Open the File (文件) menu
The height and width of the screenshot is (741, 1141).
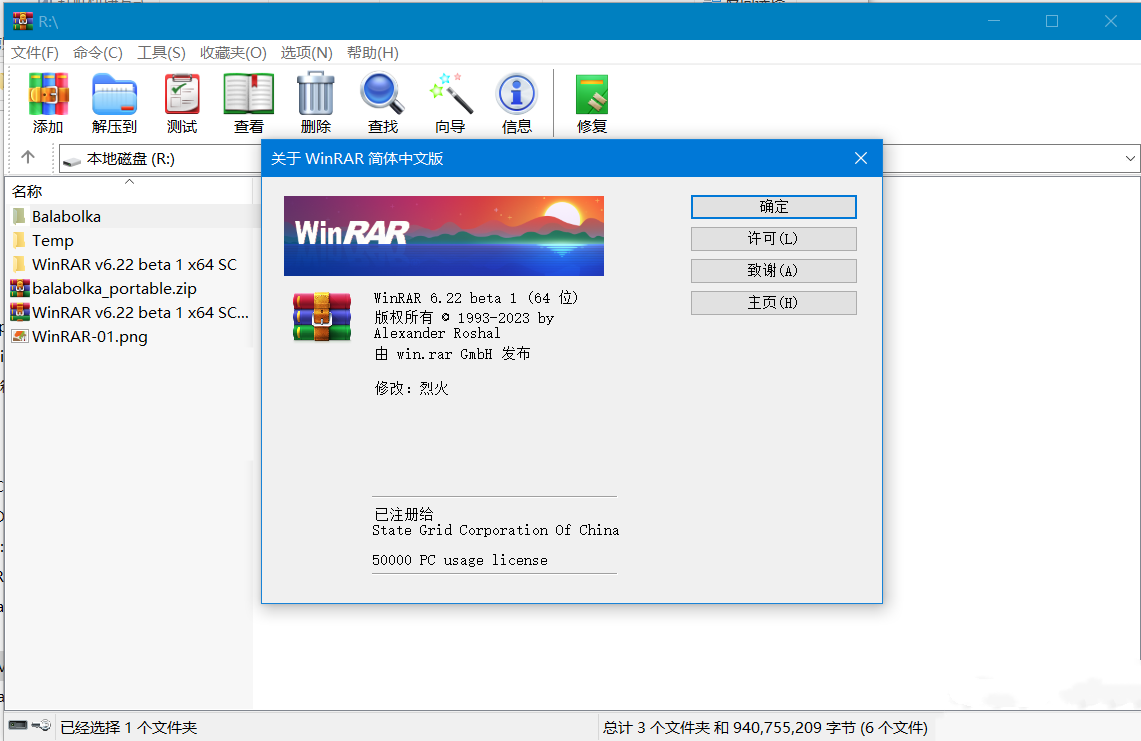tap(35, 53)
